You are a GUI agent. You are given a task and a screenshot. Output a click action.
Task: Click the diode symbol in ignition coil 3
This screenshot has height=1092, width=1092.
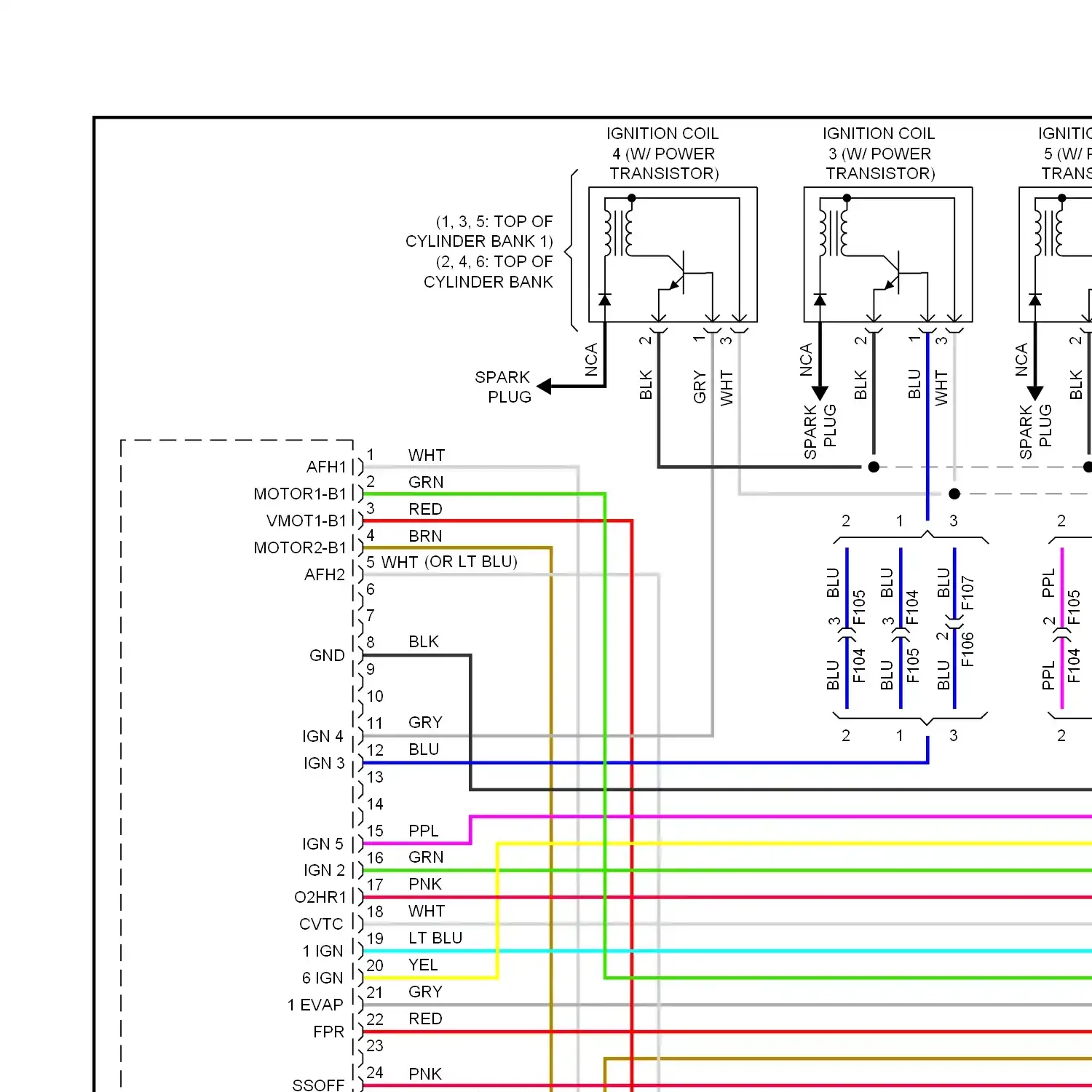pos(820,299)
